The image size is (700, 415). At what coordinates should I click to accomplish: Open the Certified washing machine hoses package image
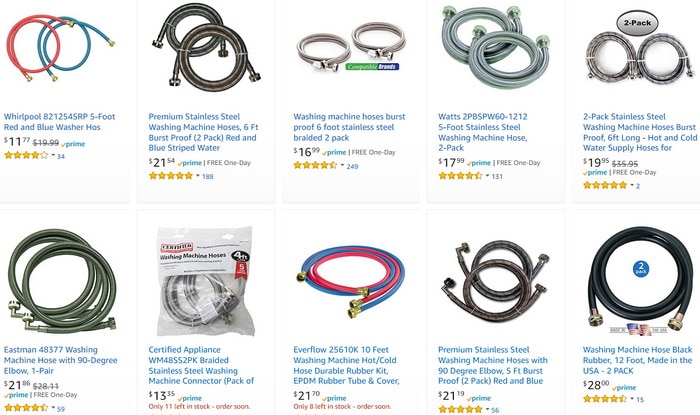[x=204, y=281]
